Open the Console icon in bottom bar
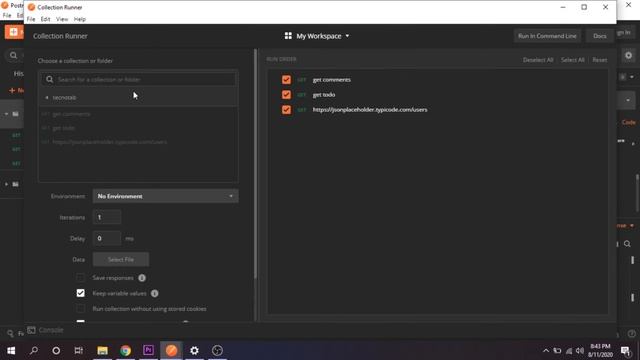The image size is (640, 360). click(31, 330)
